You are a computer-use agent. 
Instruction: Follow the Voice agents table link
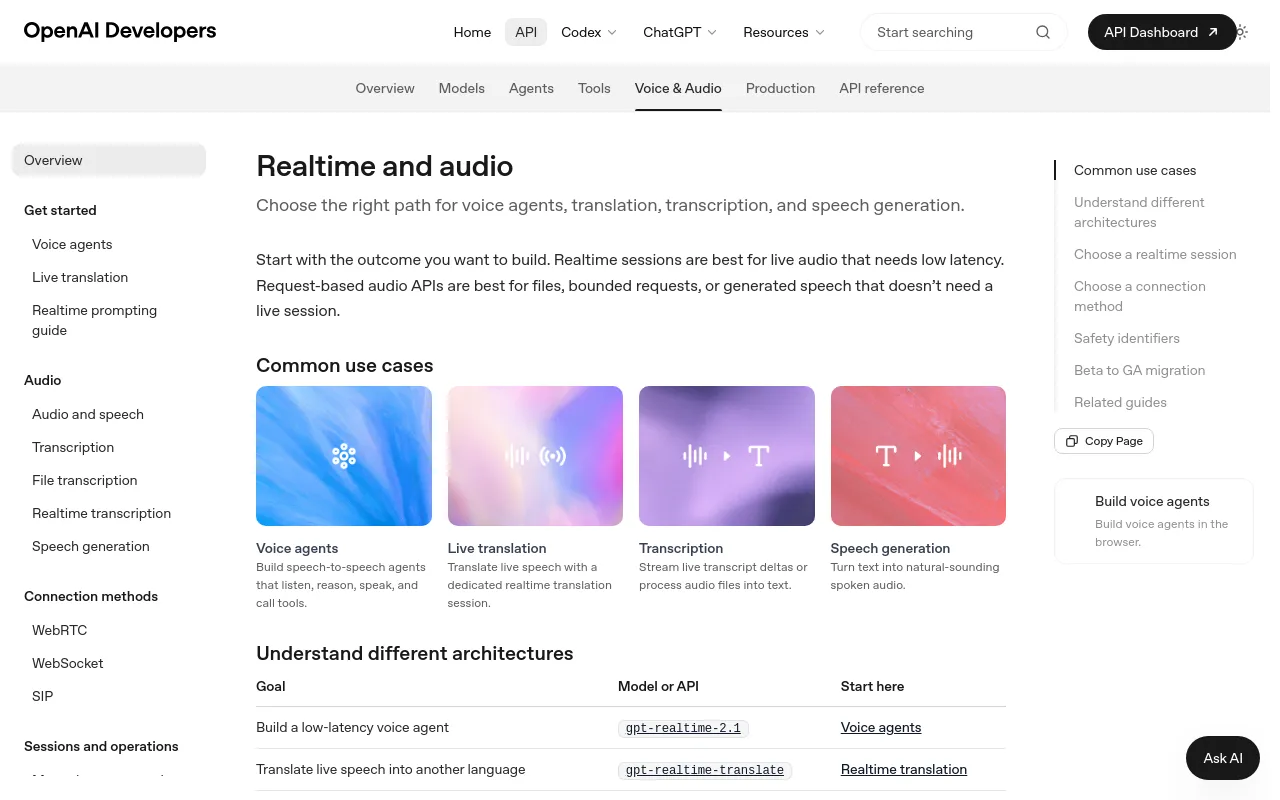point(881,727)
